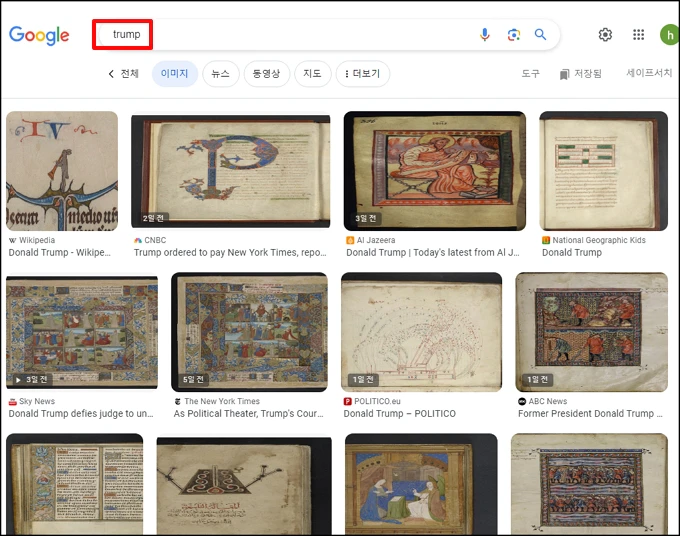Open third-row thumbnail with striped battle scene
Image resolution: width=680 pixels, height=536 pixels.
tap(589, 484)
